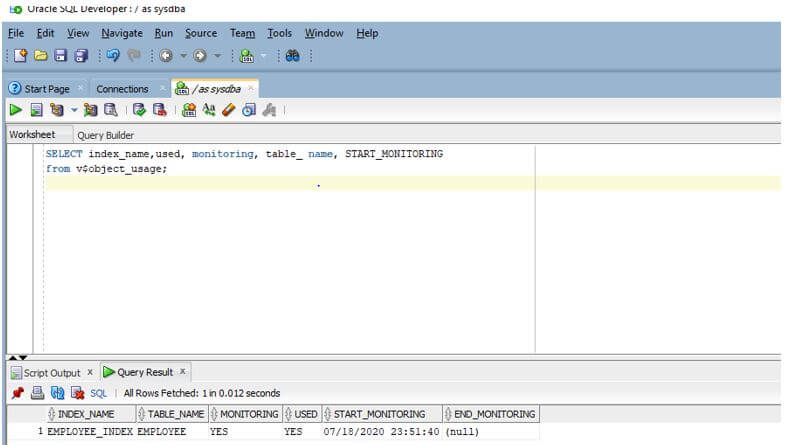Close the / as sysdba tab
Viewport: 799px width, 445px height.
coord(250,88)
